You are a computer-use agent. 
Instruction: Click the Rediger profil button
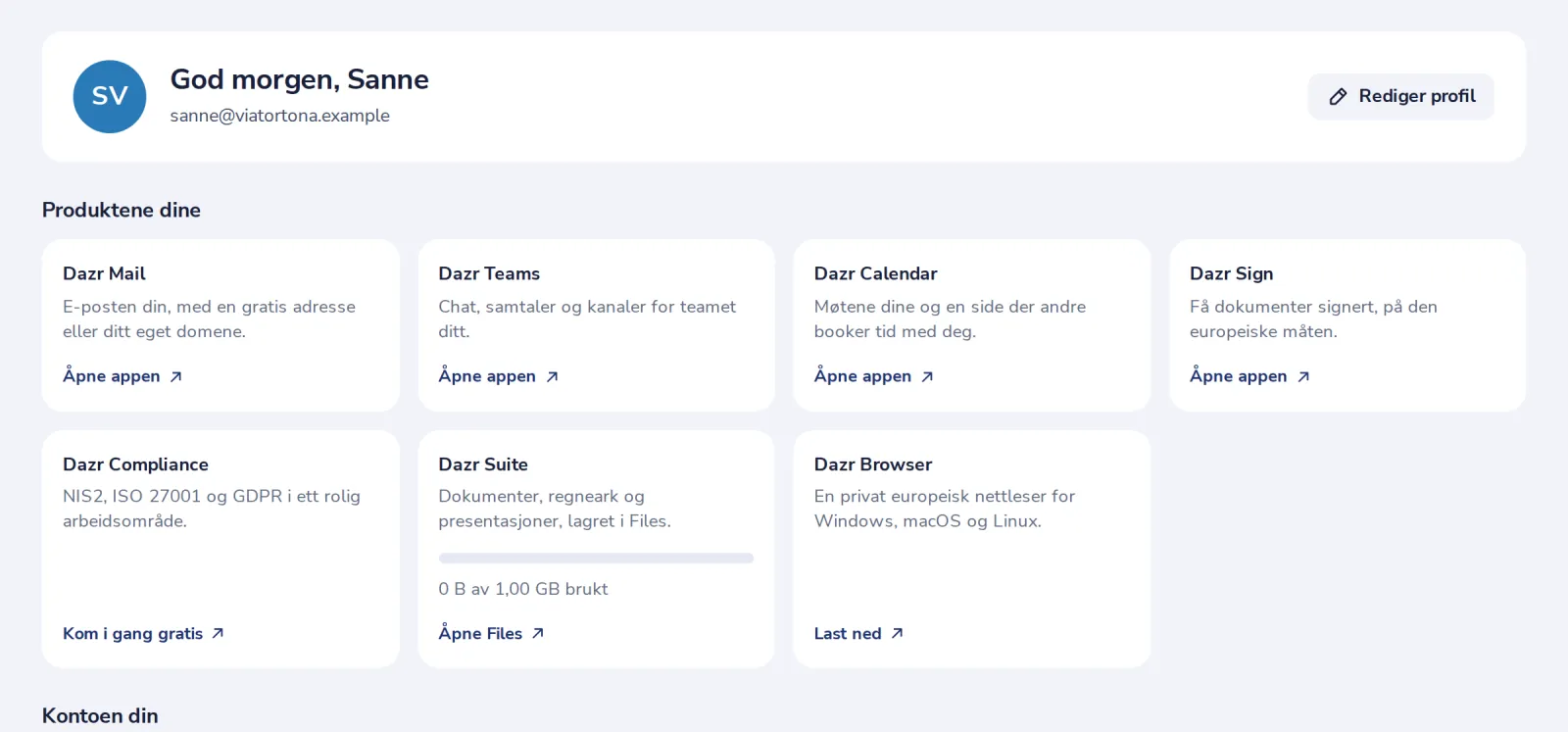(1401, 96)
